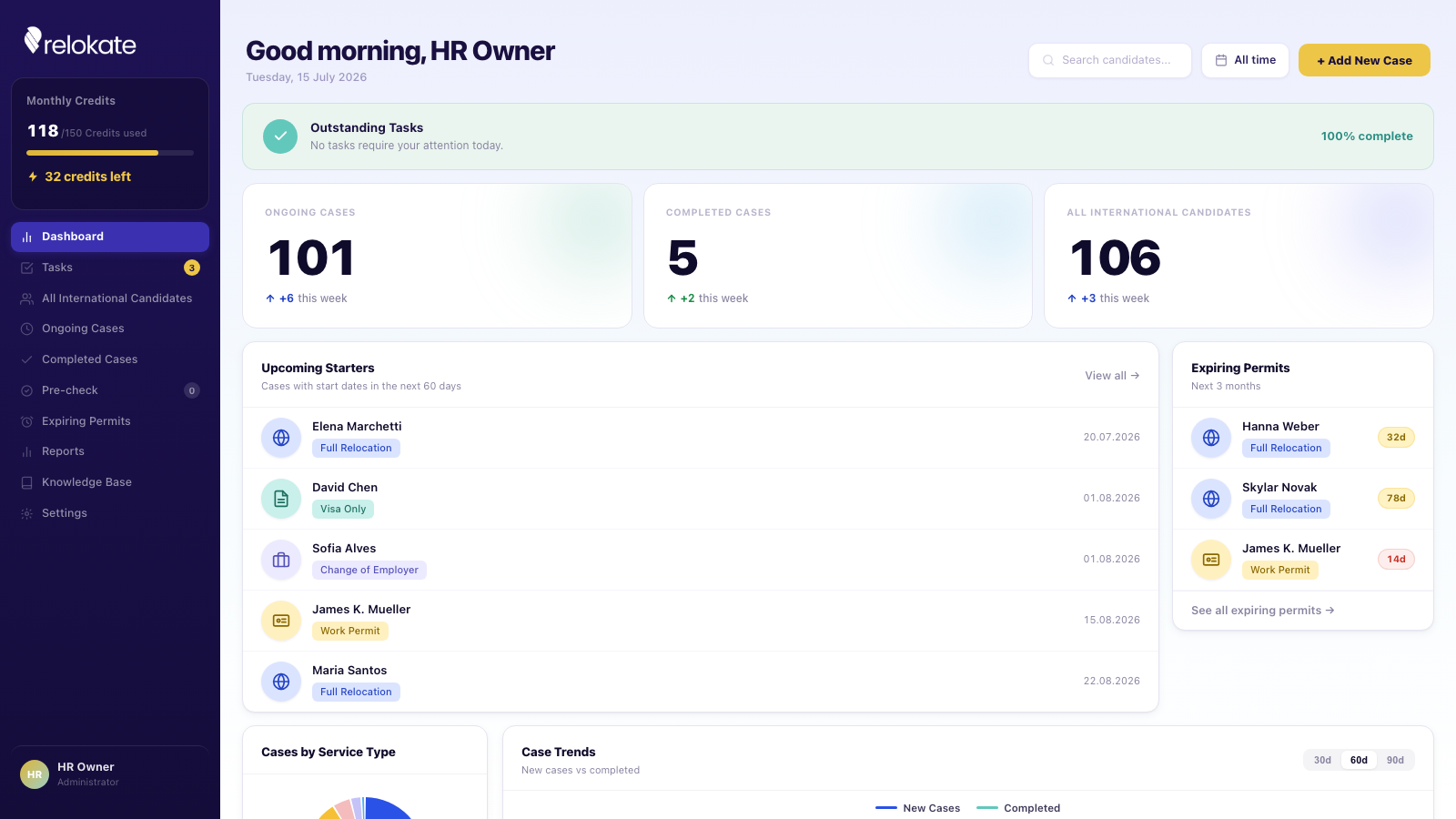Click the monthly credits progress bar
1456x819 pixels.
pyautogui.click(x=110, y=153)
